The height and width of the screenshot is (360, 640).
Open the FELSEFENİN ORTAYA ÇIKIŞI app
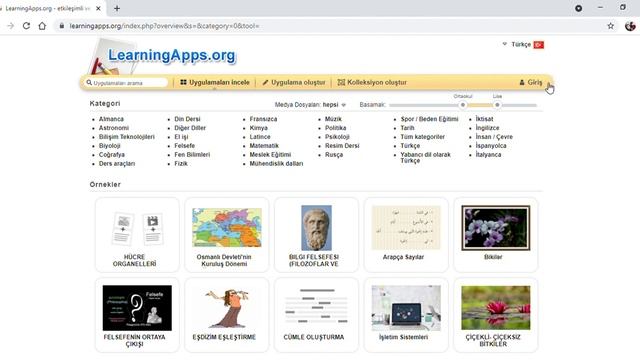pos(137,315)
